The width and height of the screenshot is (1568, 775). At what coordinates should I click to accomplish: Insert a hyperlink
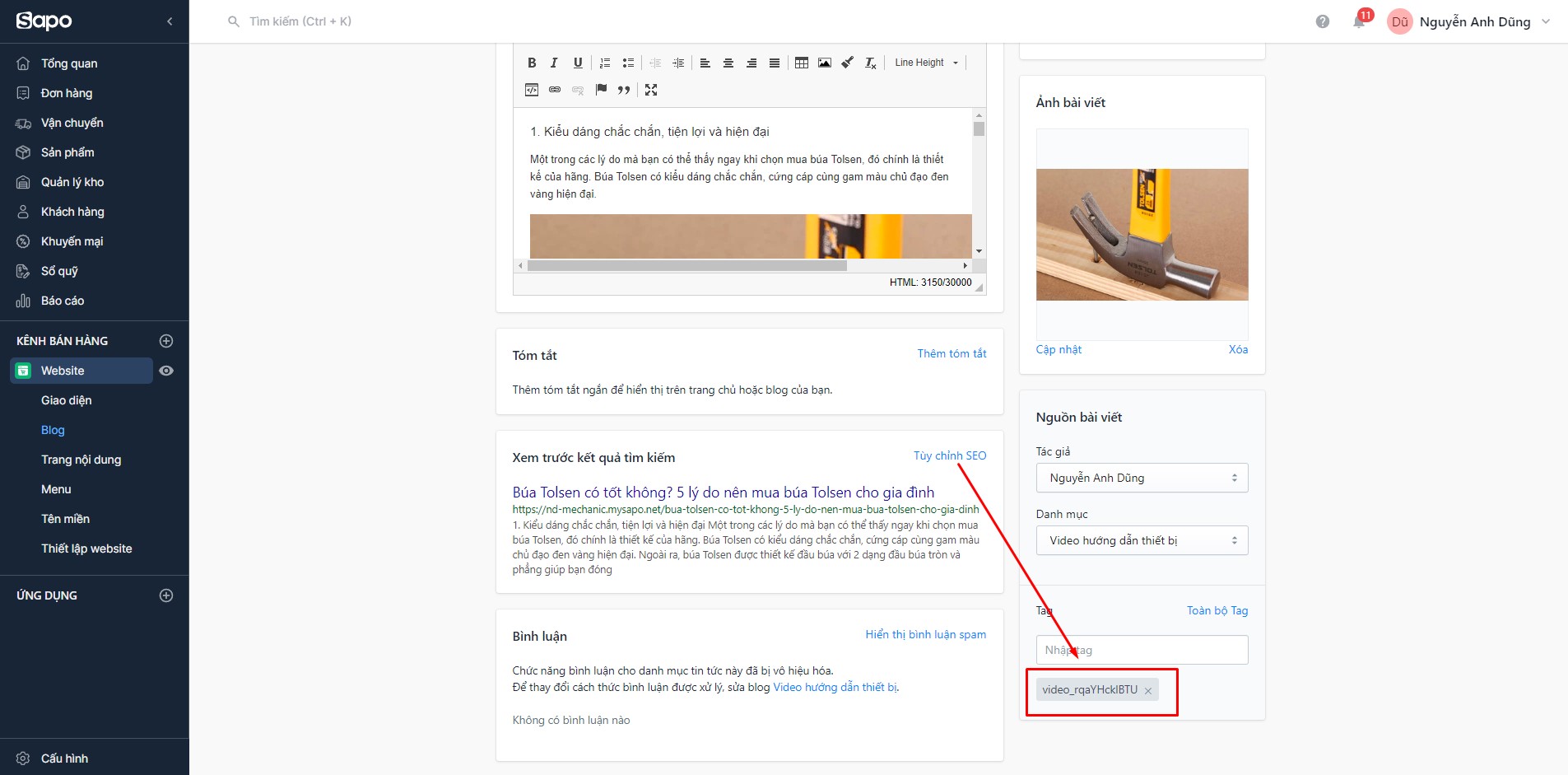point(555,90)
